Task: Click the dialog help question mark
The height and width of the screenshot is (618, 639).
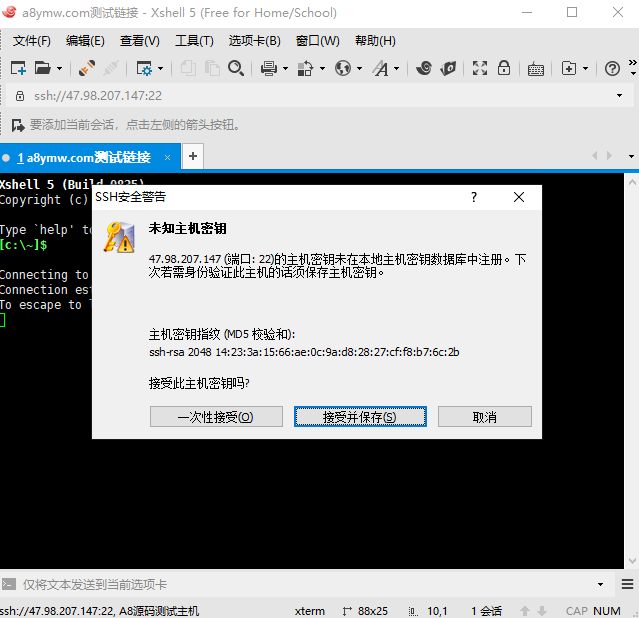Action: (x=474, y=197)
